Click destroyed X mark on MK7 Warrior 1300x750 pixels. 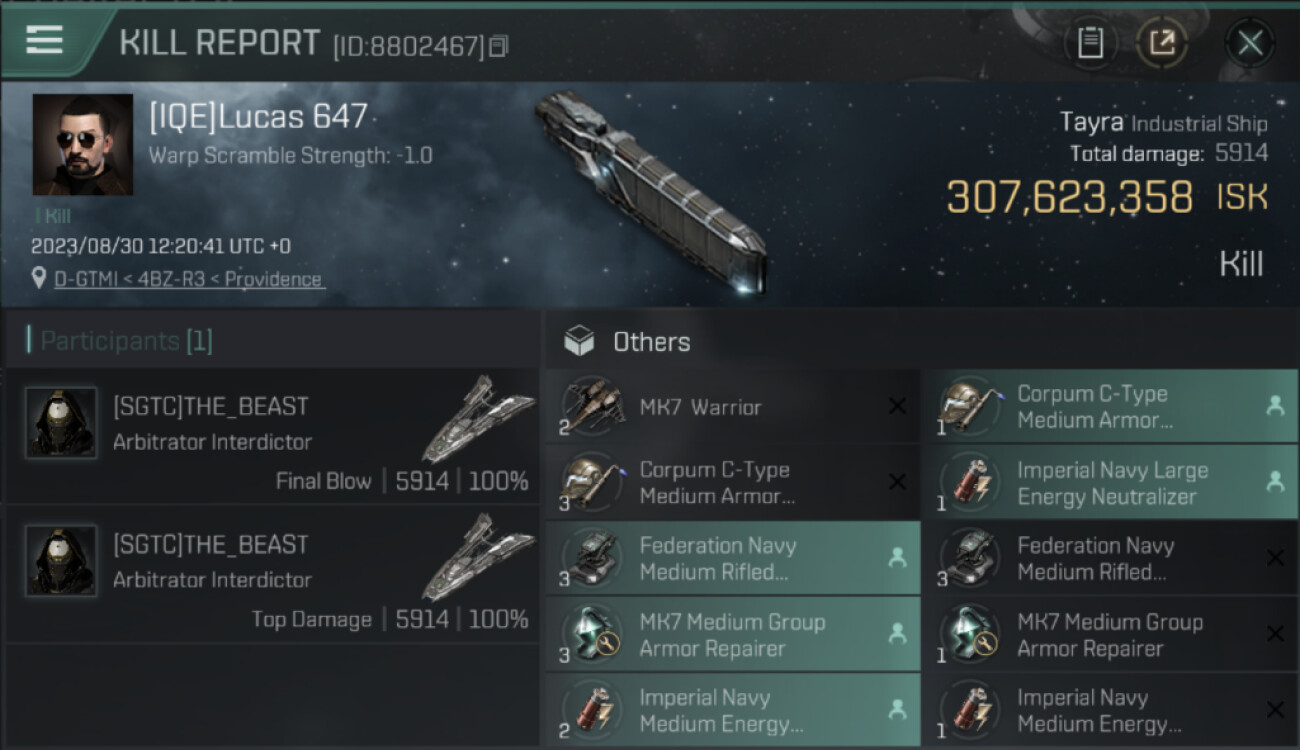897,406
